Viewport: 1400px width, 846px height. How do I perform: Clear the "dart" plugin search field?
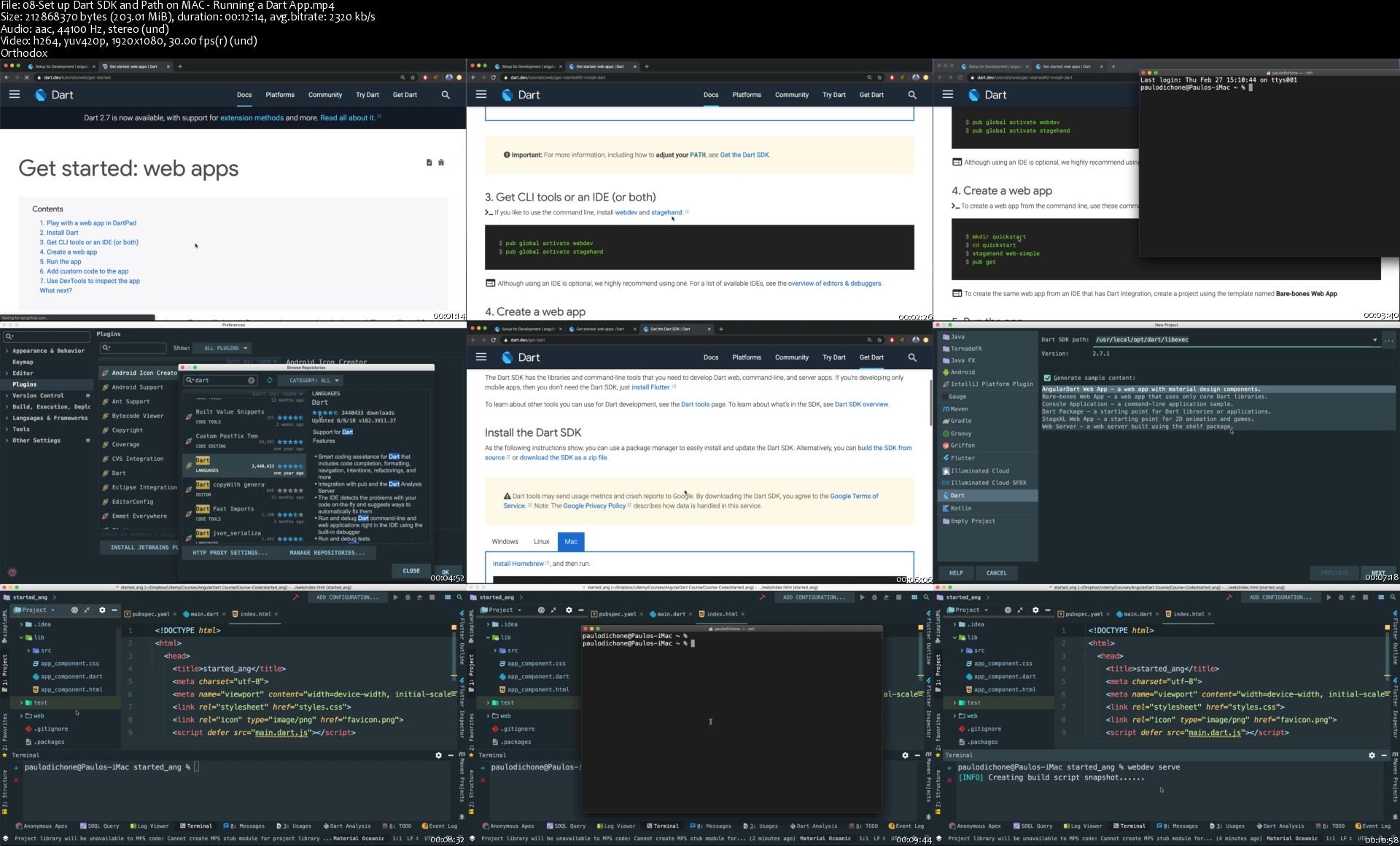point(252,380)
